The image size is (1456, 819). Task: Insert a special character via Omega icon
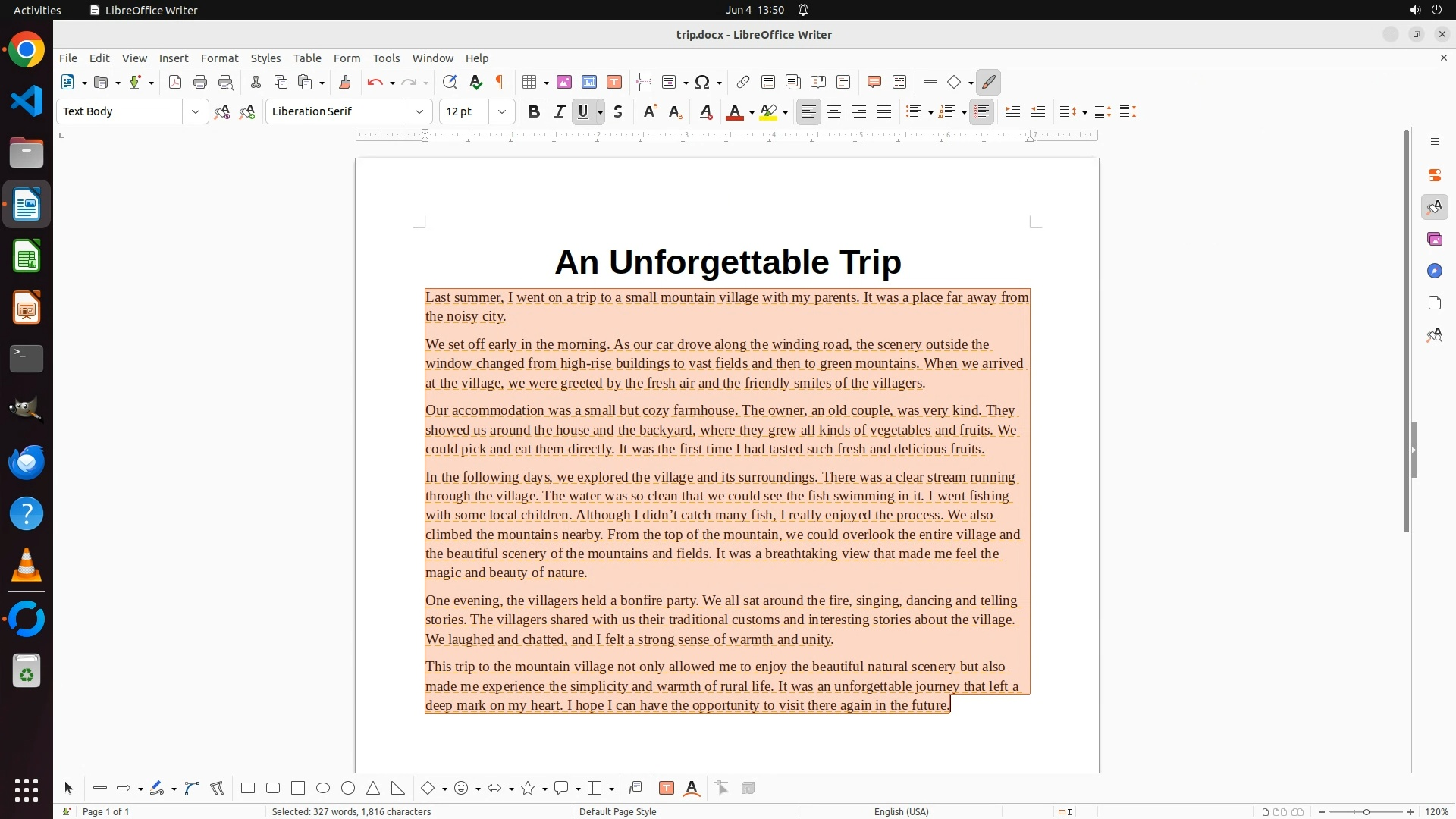tap(702, 83)
